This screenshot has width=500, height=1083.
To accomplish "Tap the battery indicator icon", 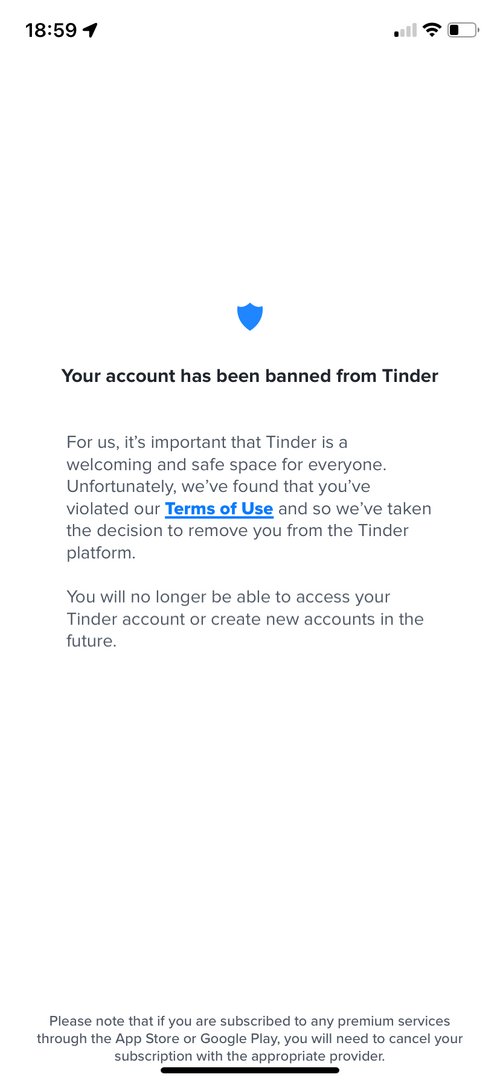I will click(x=463, y=30).
